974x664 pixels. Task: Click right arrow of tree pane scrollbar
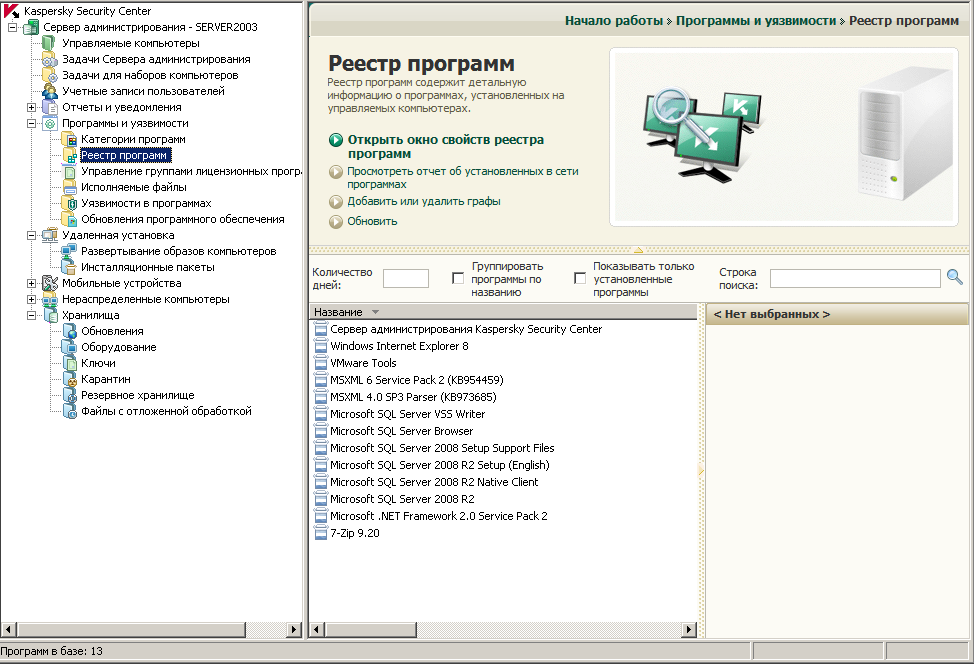[294, 630]
